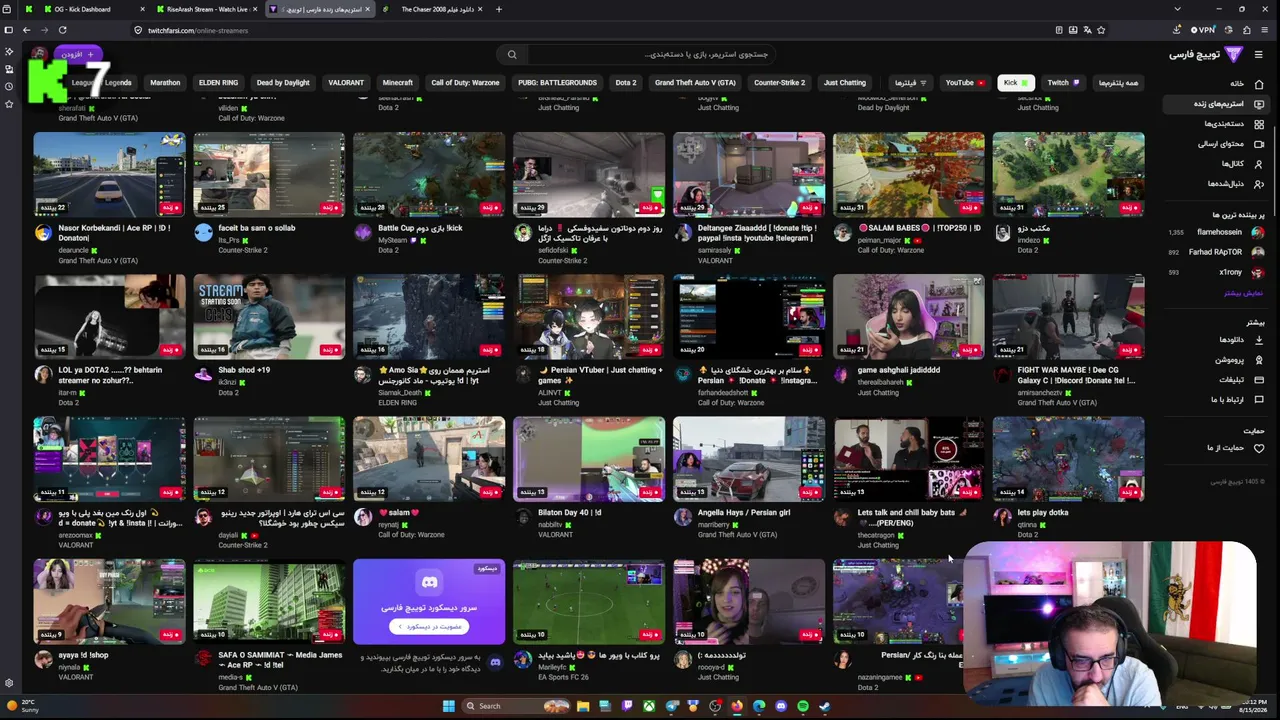This screenshot has height=720, width=1280.
Task: Open the Home (خانه) sidebar item
Action: pos(1246,83)
